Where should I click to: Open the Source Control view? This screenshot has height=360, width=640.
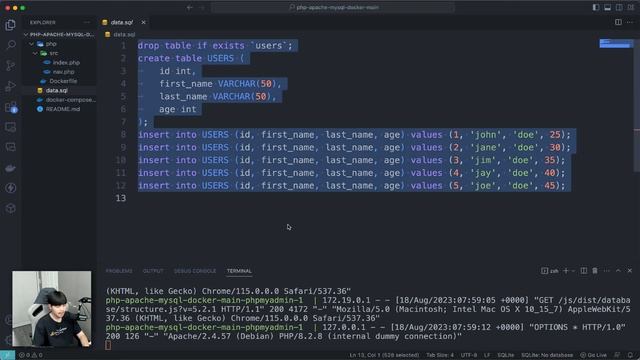point(11,65)
